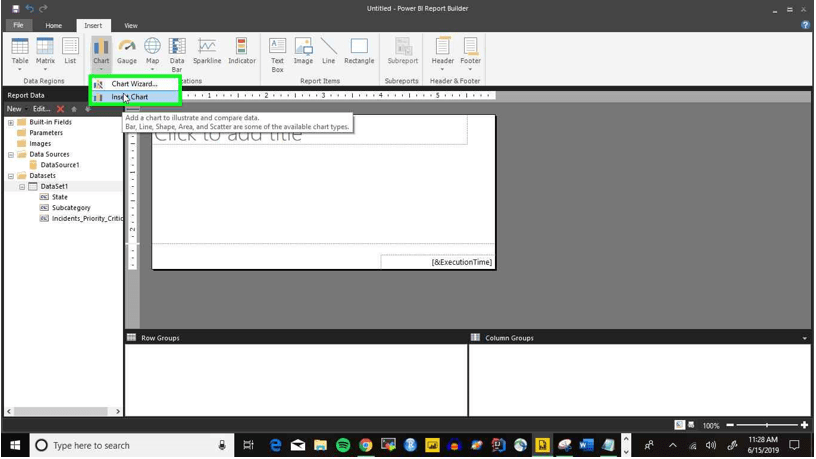Choose Insert Chart menu entry
The height and width of the screenshot is (459, 816).
tap(134, 97)
